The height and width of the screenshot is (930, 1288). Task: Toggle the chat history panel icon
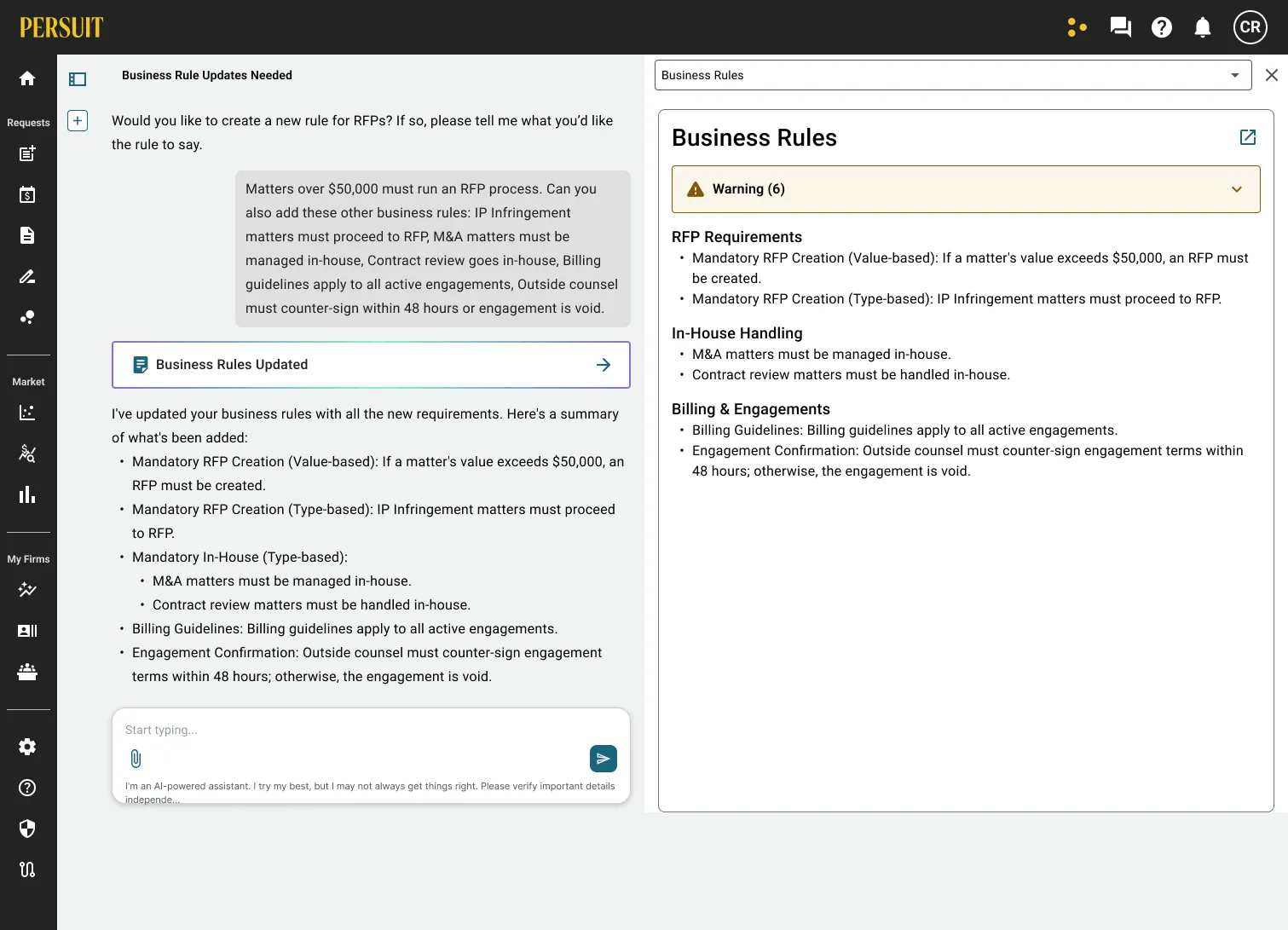click(x=78, y=79)
